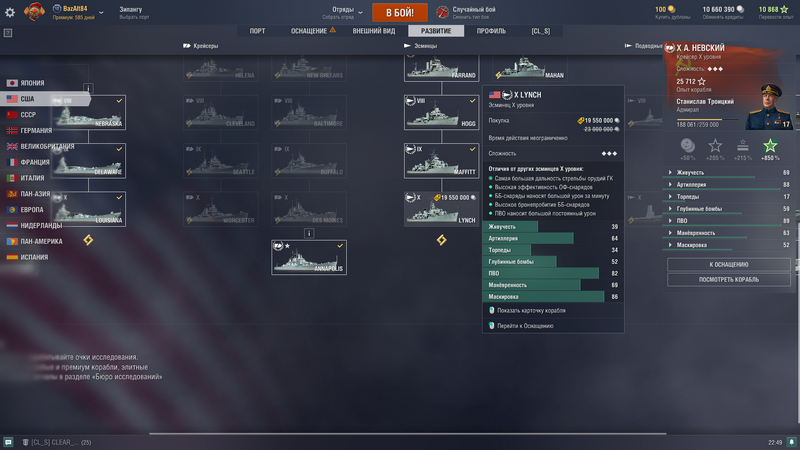The image size is (800, 450).
Task: Click the player clan emblem avatar
Action: (x=34, y=12)
